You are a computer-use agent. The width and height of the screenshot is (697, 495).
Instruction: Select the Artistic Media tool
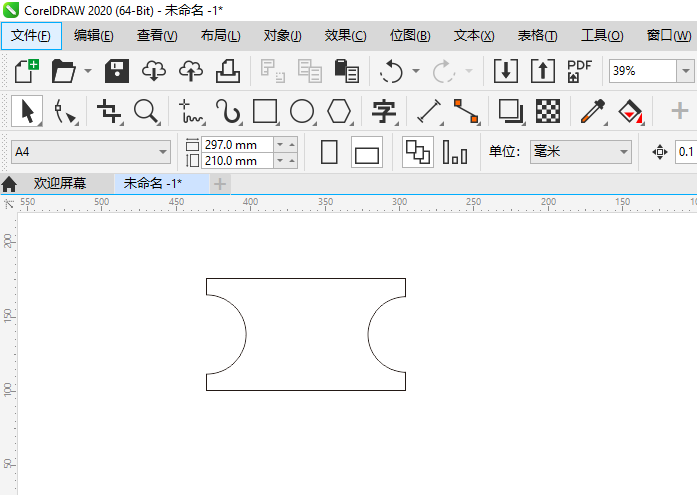(228, 111)
